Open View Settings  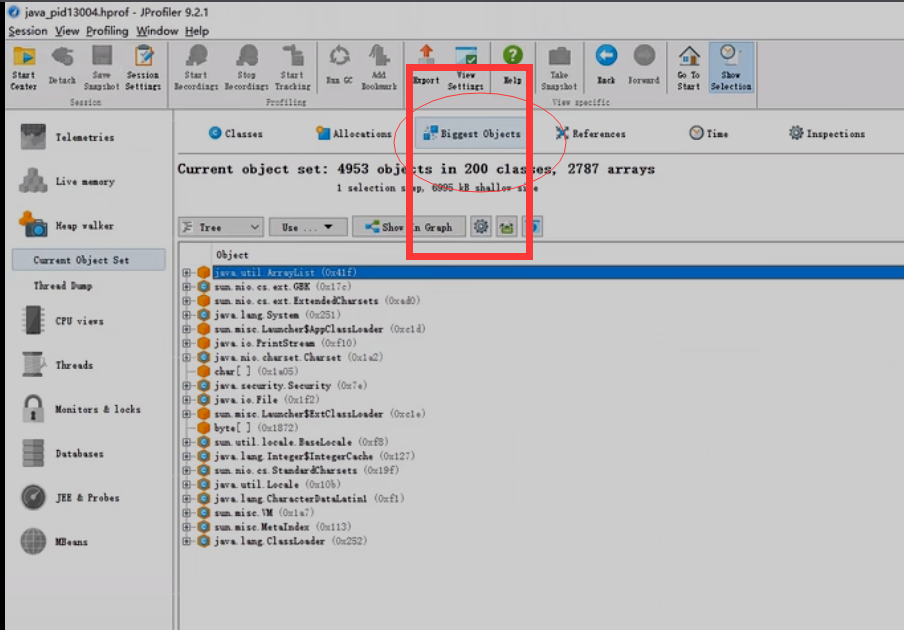466,68
